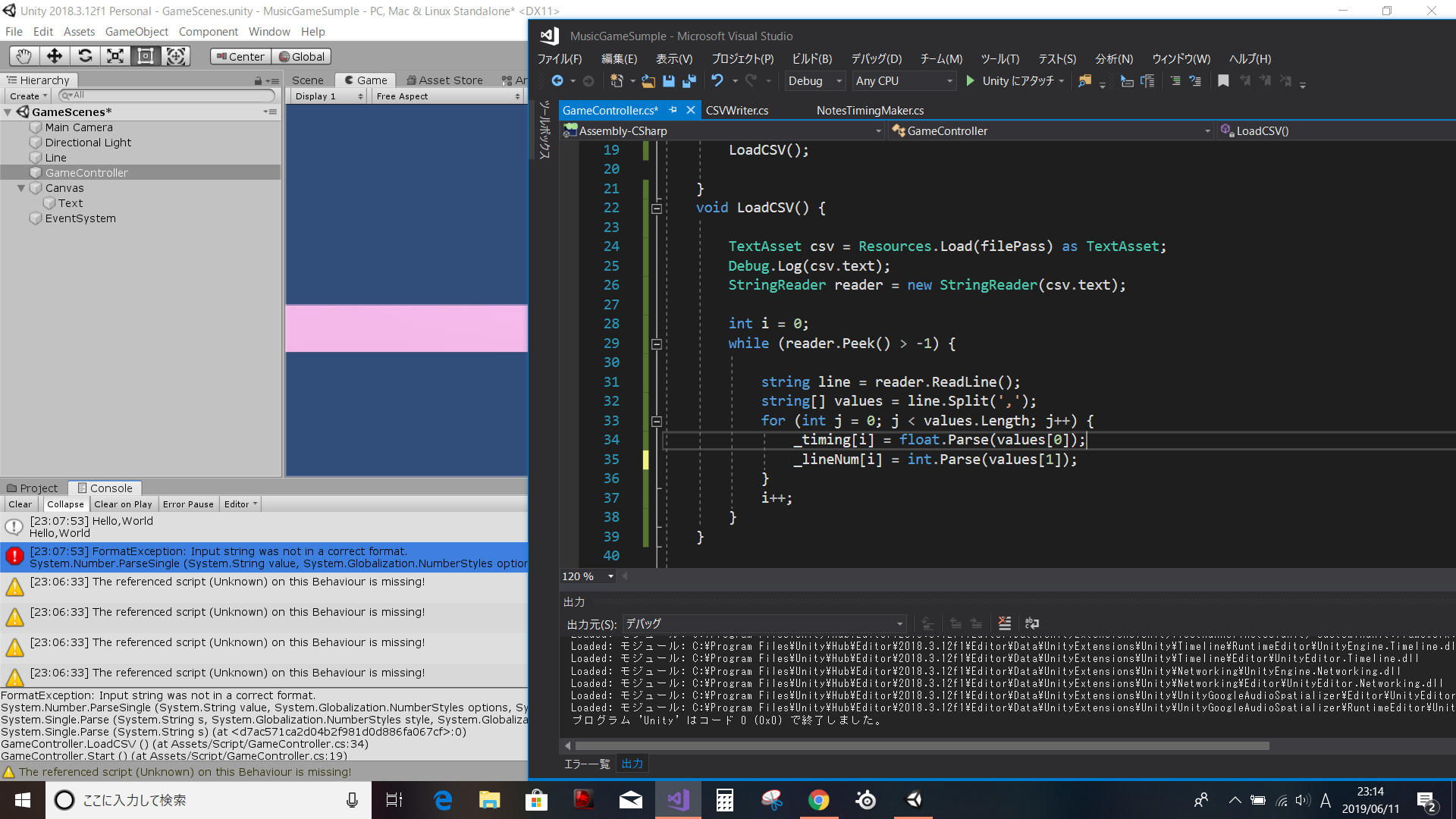Select the Rotate tool in Unity toolbar
Screen dimensions: 1456x819
pos(85,56)
